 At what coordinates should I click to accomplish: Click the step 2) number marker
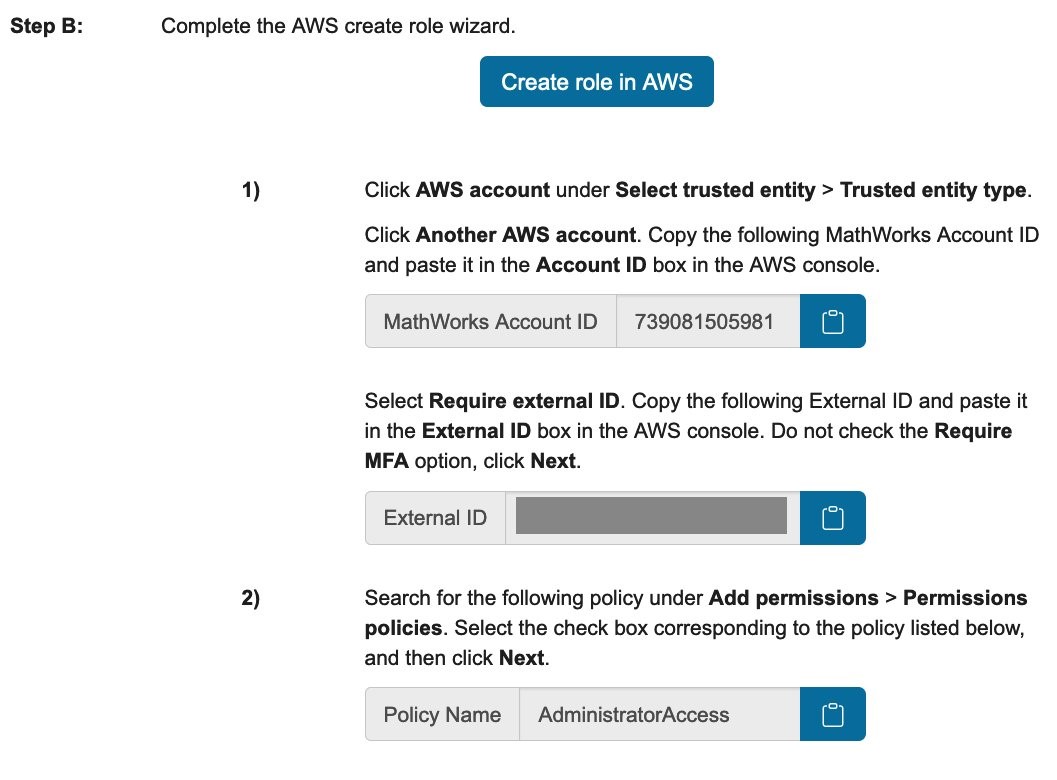point(250,599)
